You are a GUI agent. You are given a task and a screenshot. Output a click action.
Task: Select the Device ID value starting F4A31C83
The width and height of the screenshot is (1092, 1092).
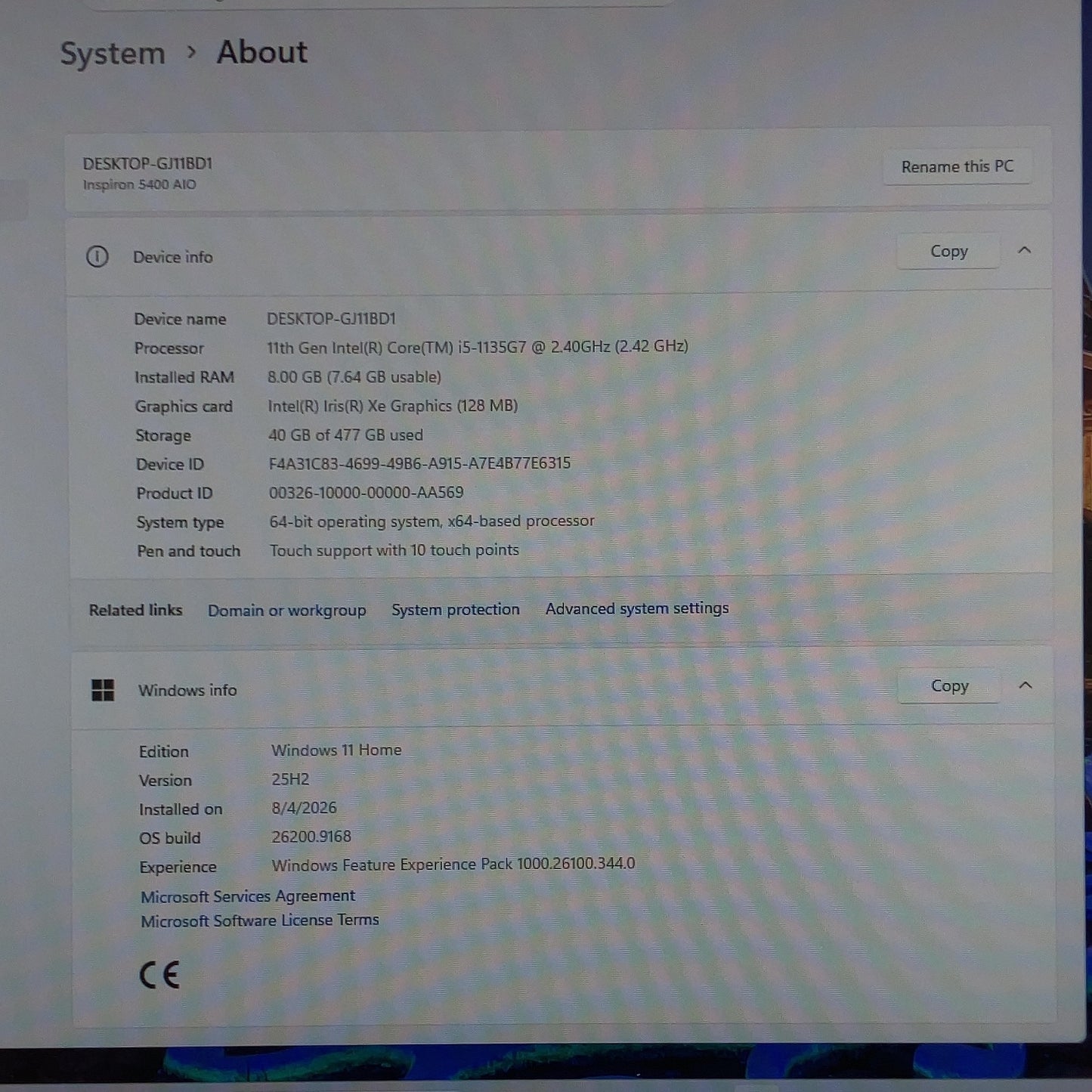click(419, 463)
